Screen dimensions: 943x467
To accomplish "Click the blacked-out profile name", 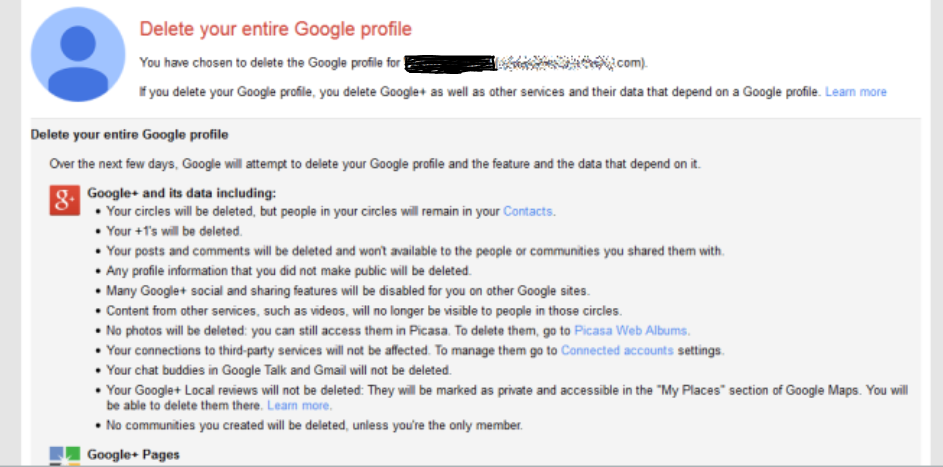I will [x=450, y=64].
